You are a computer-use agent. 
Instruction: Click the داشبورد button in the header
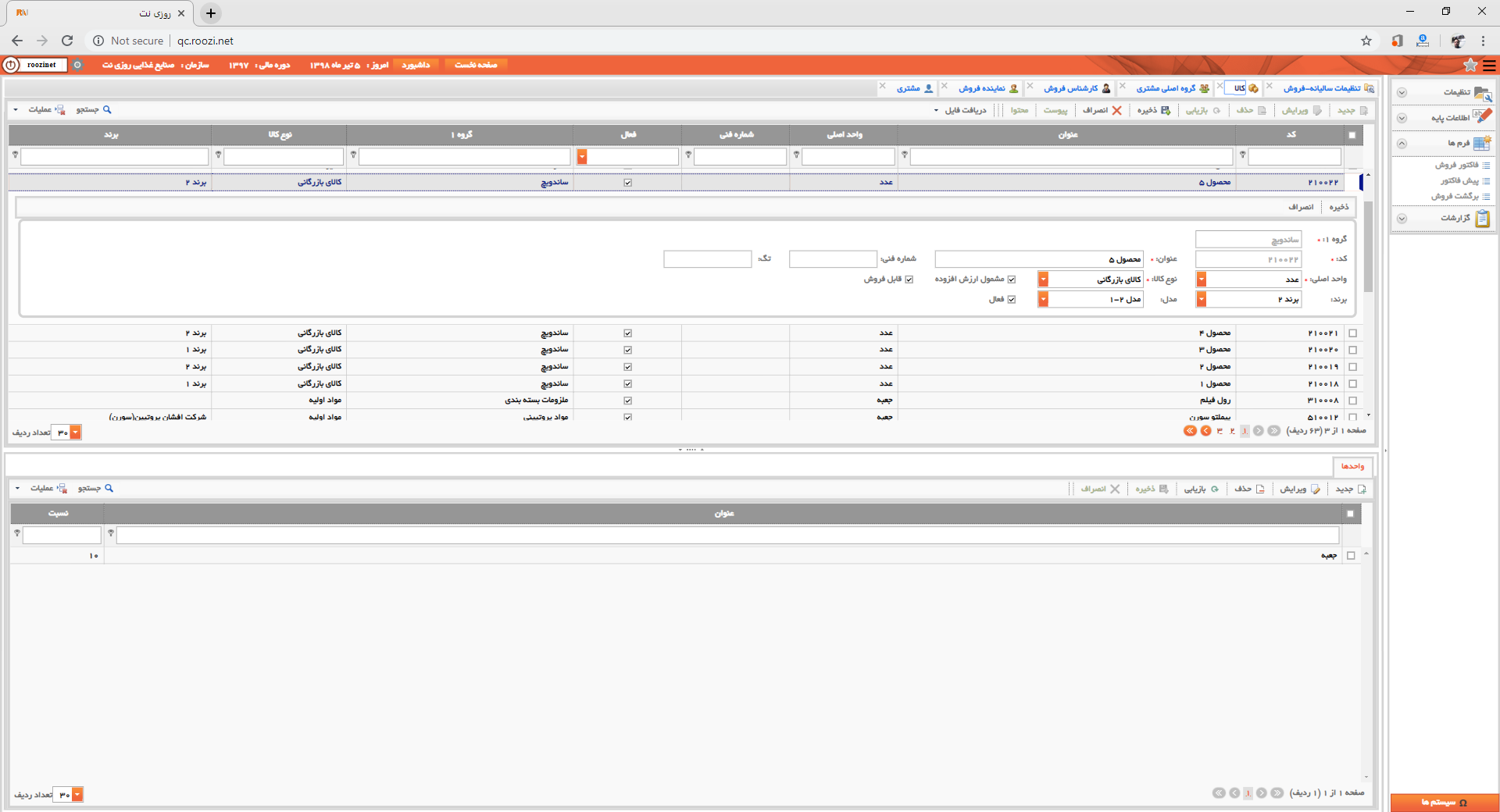[x=416, y=65]
